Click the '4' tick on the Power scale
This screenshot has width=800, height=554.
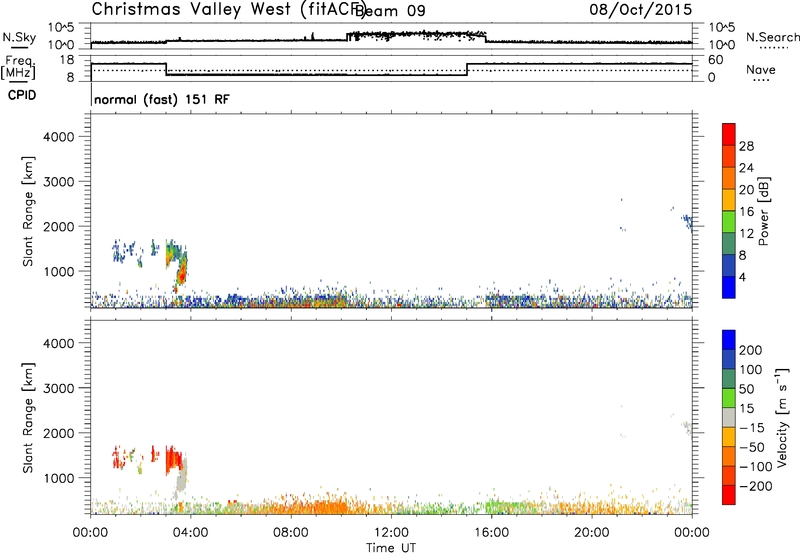742,278
